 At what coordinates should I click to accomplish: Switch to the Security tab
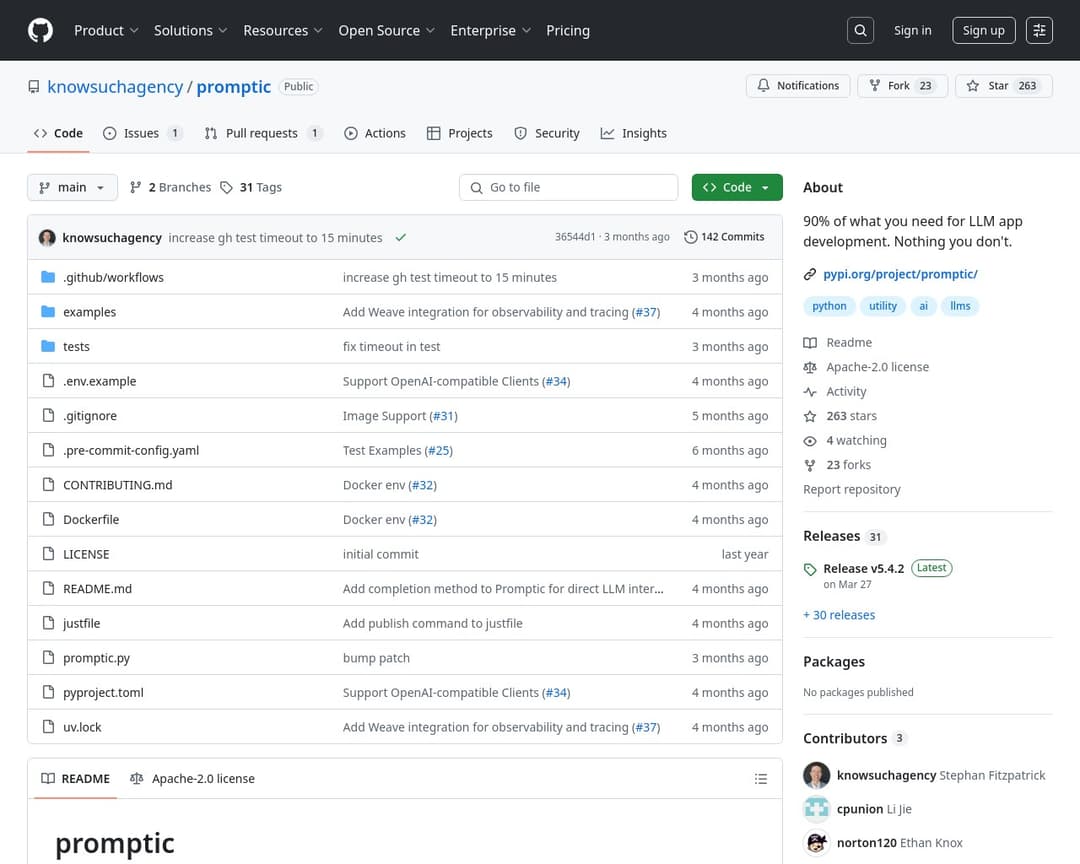547,134
